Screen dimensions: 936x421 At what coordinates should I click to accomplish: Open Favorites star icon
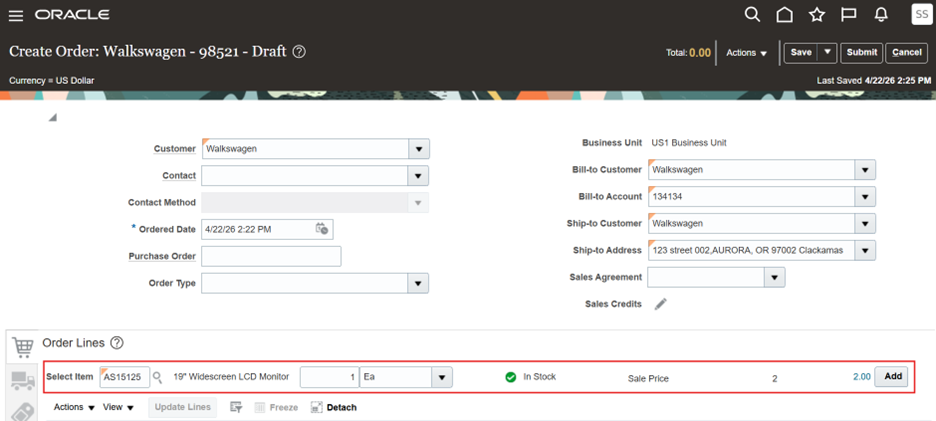click(817, 15)
